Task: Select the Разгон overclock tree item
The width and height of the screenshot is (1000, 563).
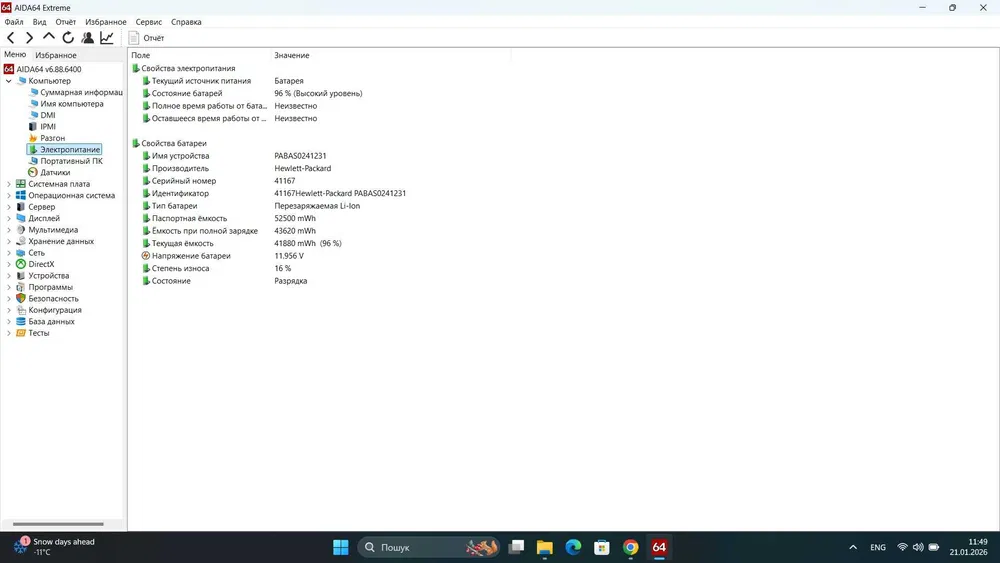Action: click(x=52, y=138)
